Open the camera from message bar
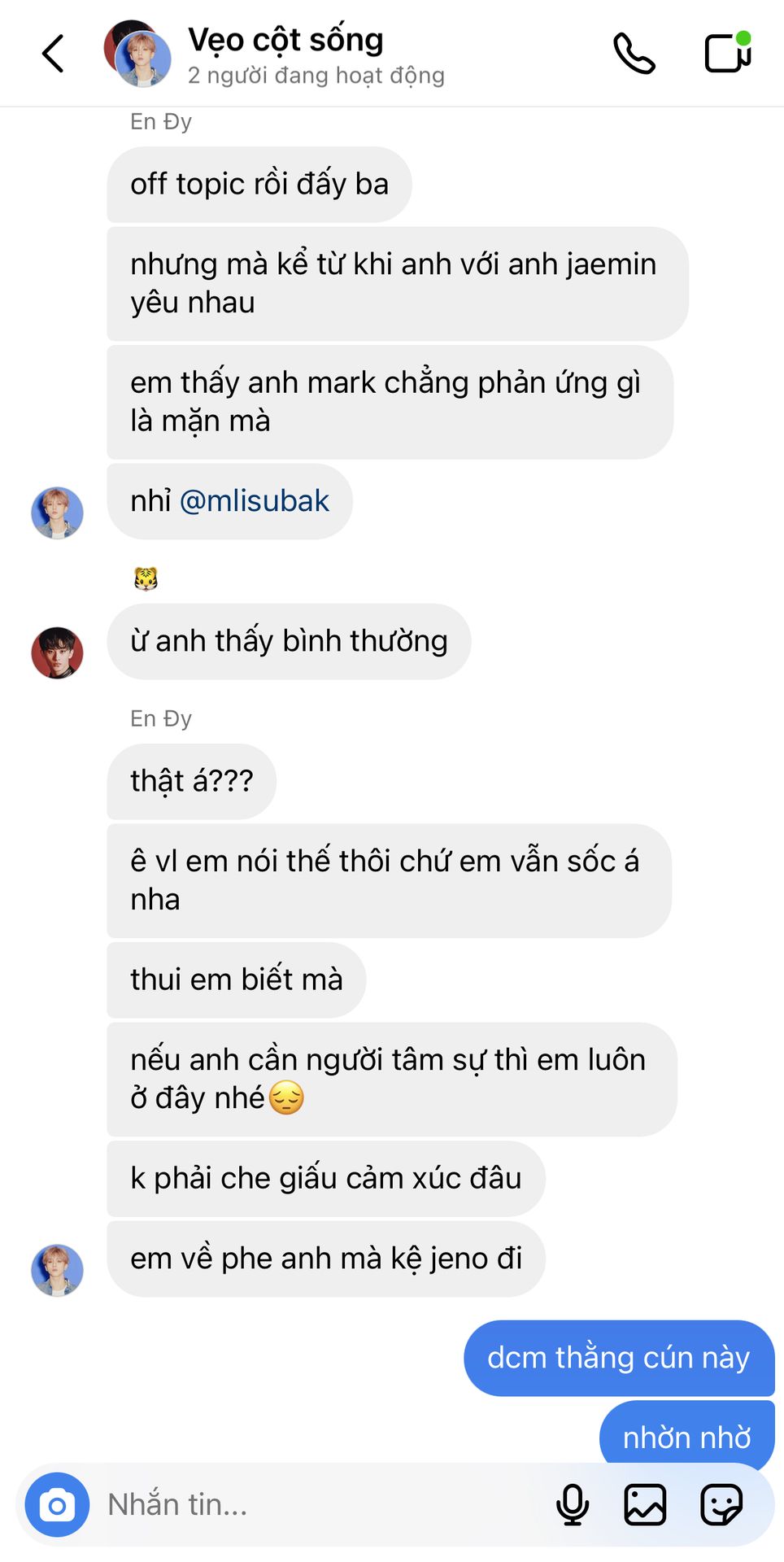The image size is (784, 1562). [x=57, y=1505]
